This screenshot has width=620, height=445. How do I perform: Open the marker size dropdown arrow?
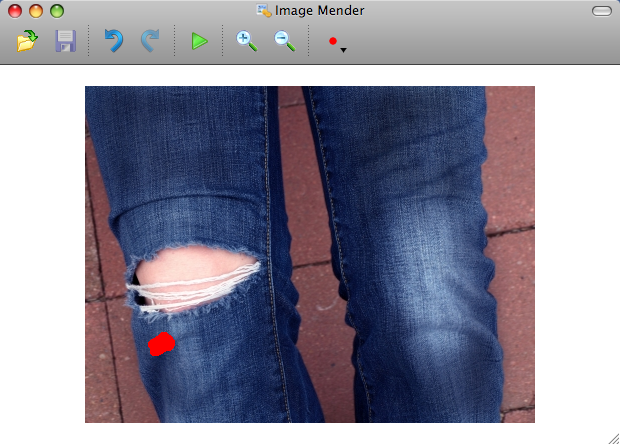pyautogui.click(x=344, y=50)
